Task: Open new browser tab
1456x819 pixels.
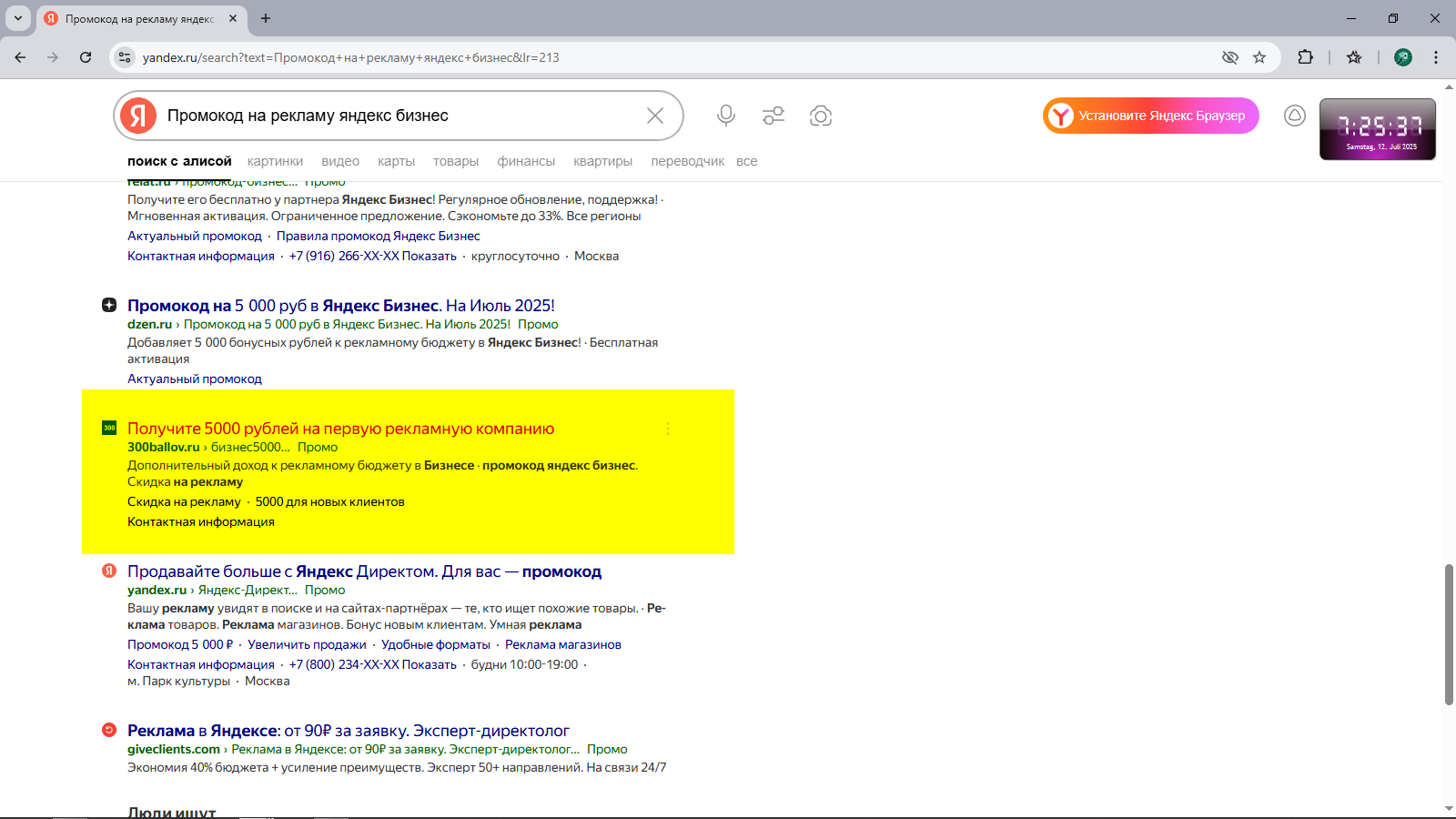Action: click(x=266, y=18)
